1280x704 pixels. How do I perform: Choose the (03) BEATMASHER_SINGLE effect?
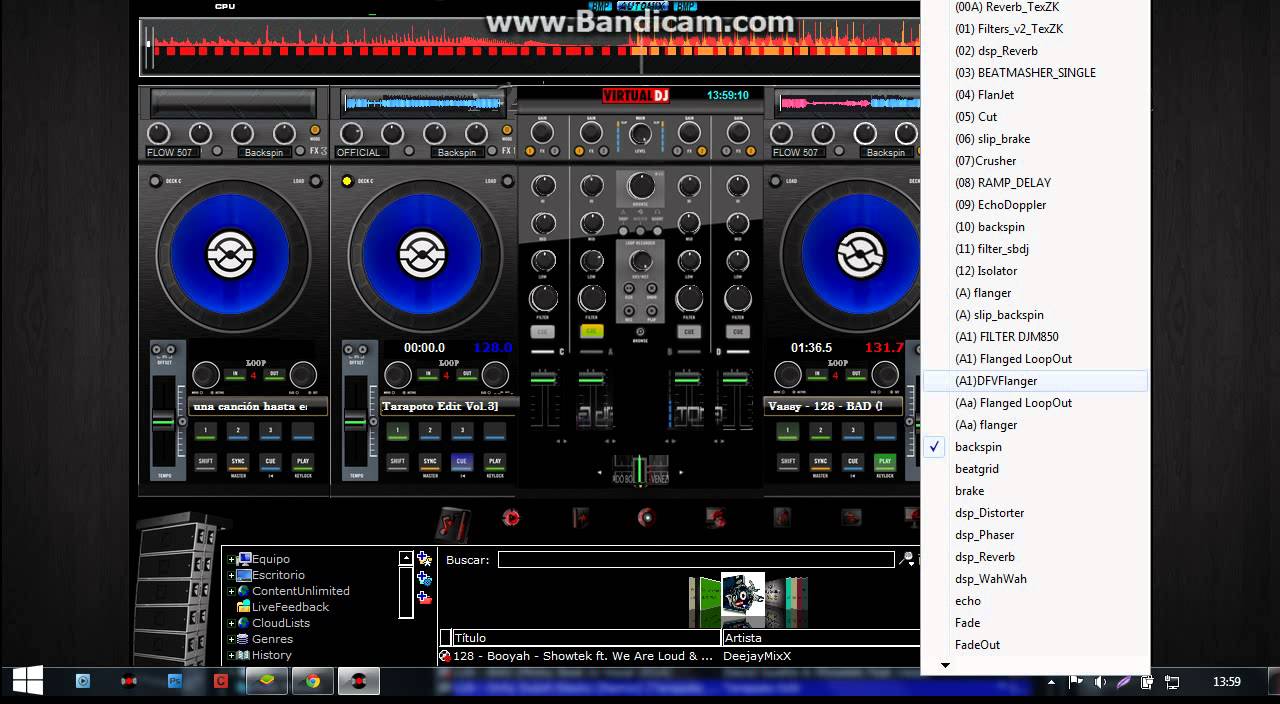tap(1035, 73)
